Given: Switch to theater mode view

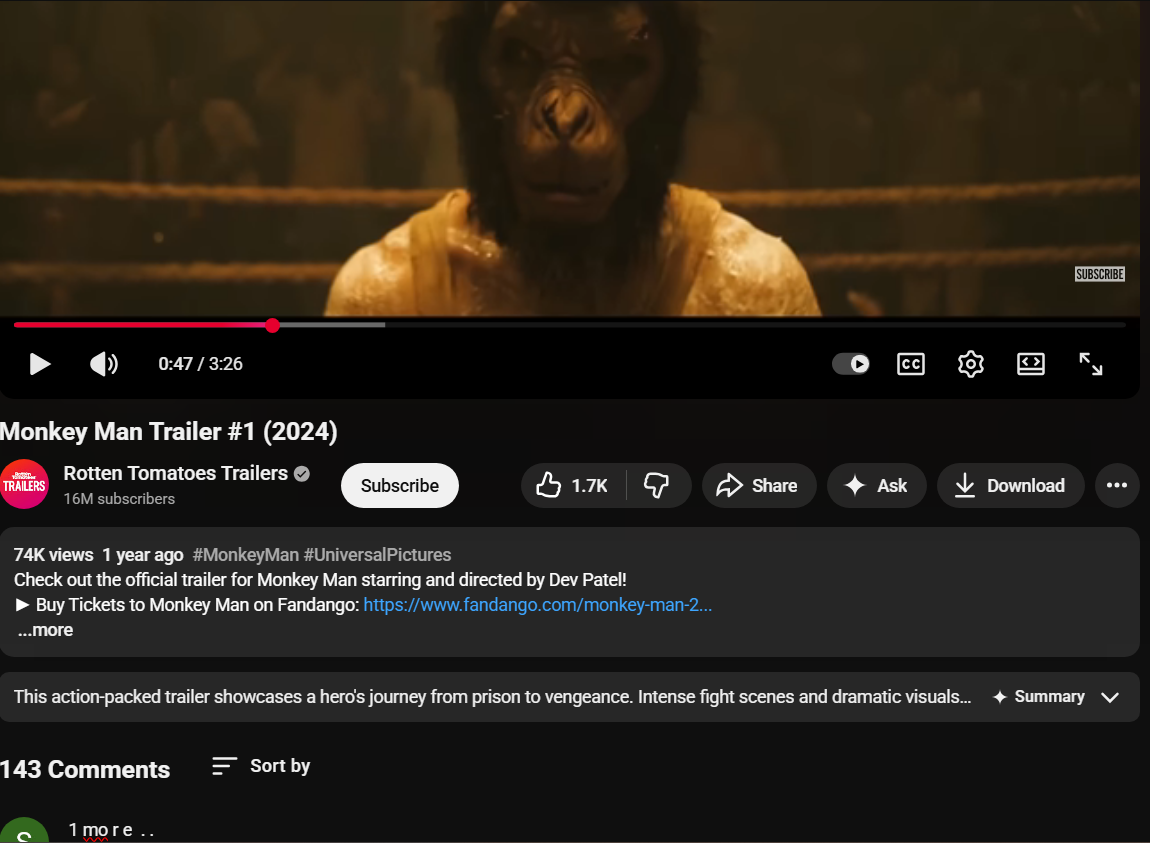Looking at the screenshot, I should coord(1030,364).
